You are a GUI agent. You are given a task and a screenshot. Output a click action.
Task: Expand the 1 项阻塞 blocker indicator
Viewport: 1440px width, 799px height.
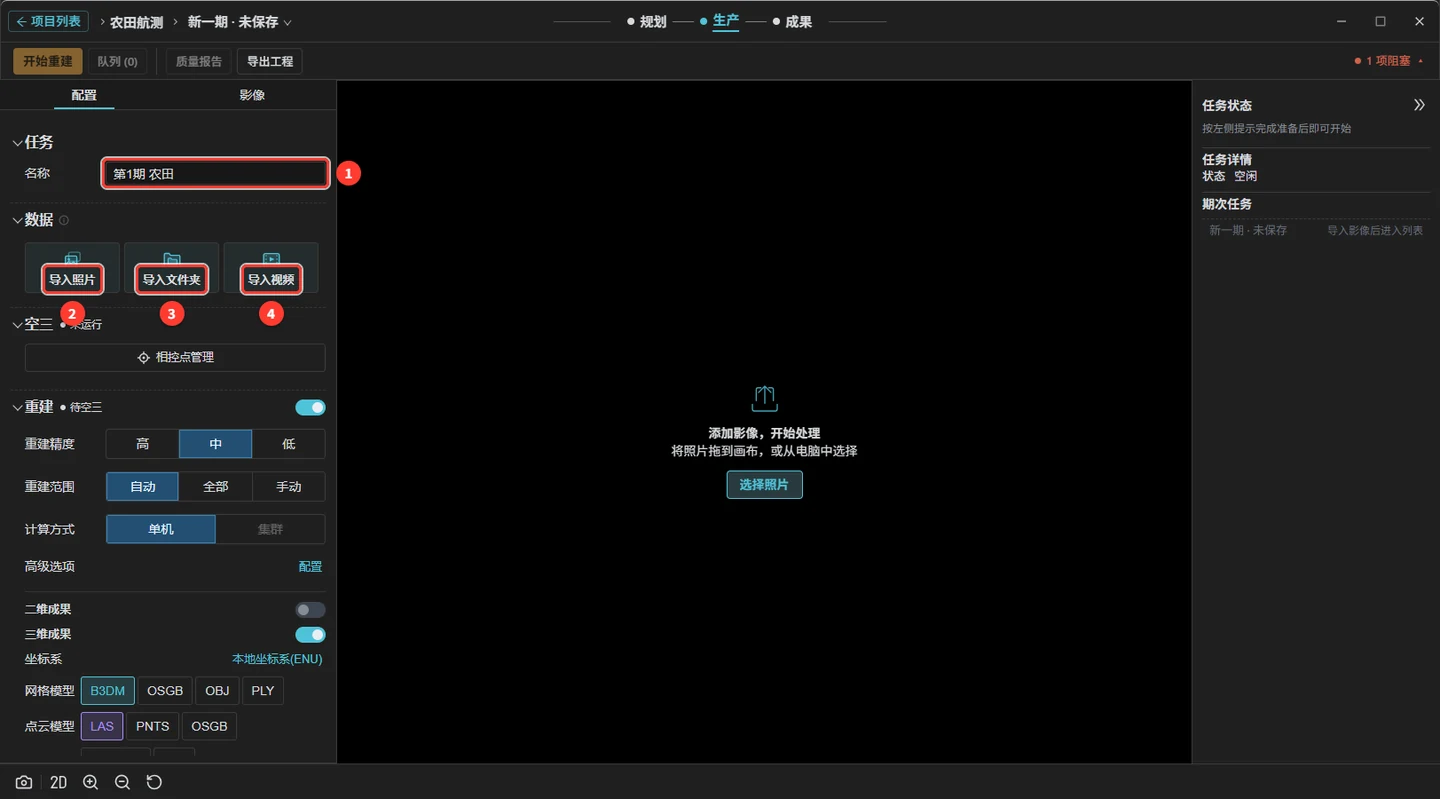[1388, 61]
